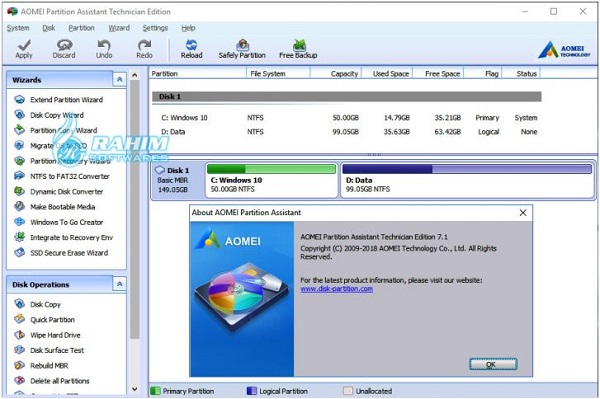The width and height of the screenshot is (600, 399).
Task: Open the Disk menu
Action: coord(49,28)
